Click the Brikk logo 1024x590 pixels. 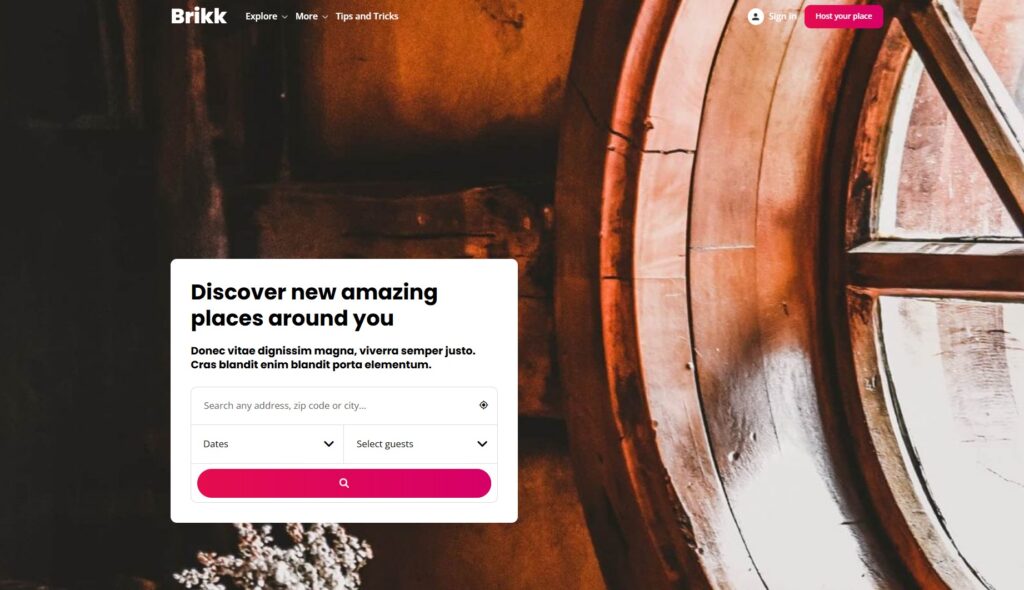click(x=199, y=16)
